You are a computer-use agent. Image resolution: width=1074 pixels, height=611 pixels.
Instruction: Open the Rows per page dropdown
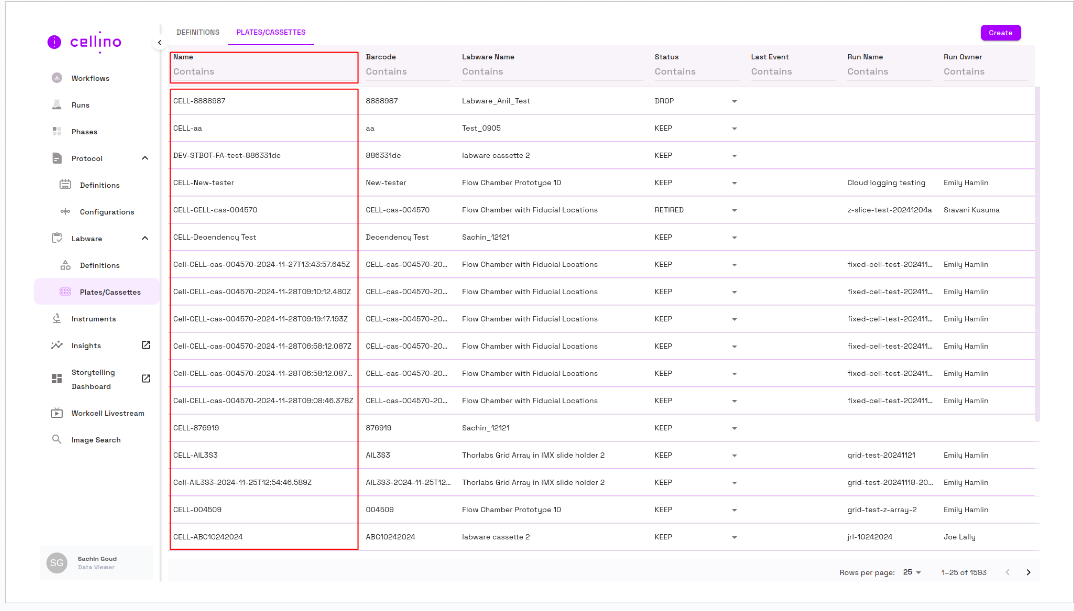911,572
